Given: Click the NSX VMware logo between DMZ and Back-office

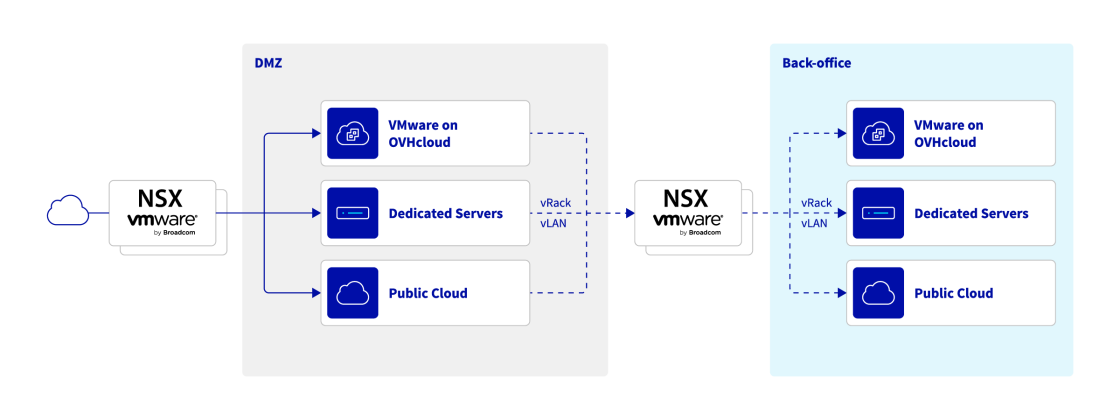Looking at the screenshot, I should [689, 213].
